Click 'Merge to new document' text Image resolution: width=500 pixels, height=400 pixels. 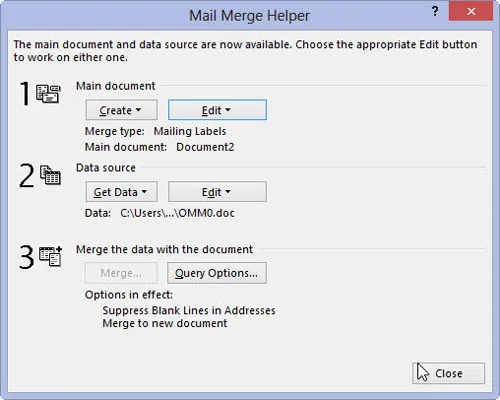(x=165, y=323)
